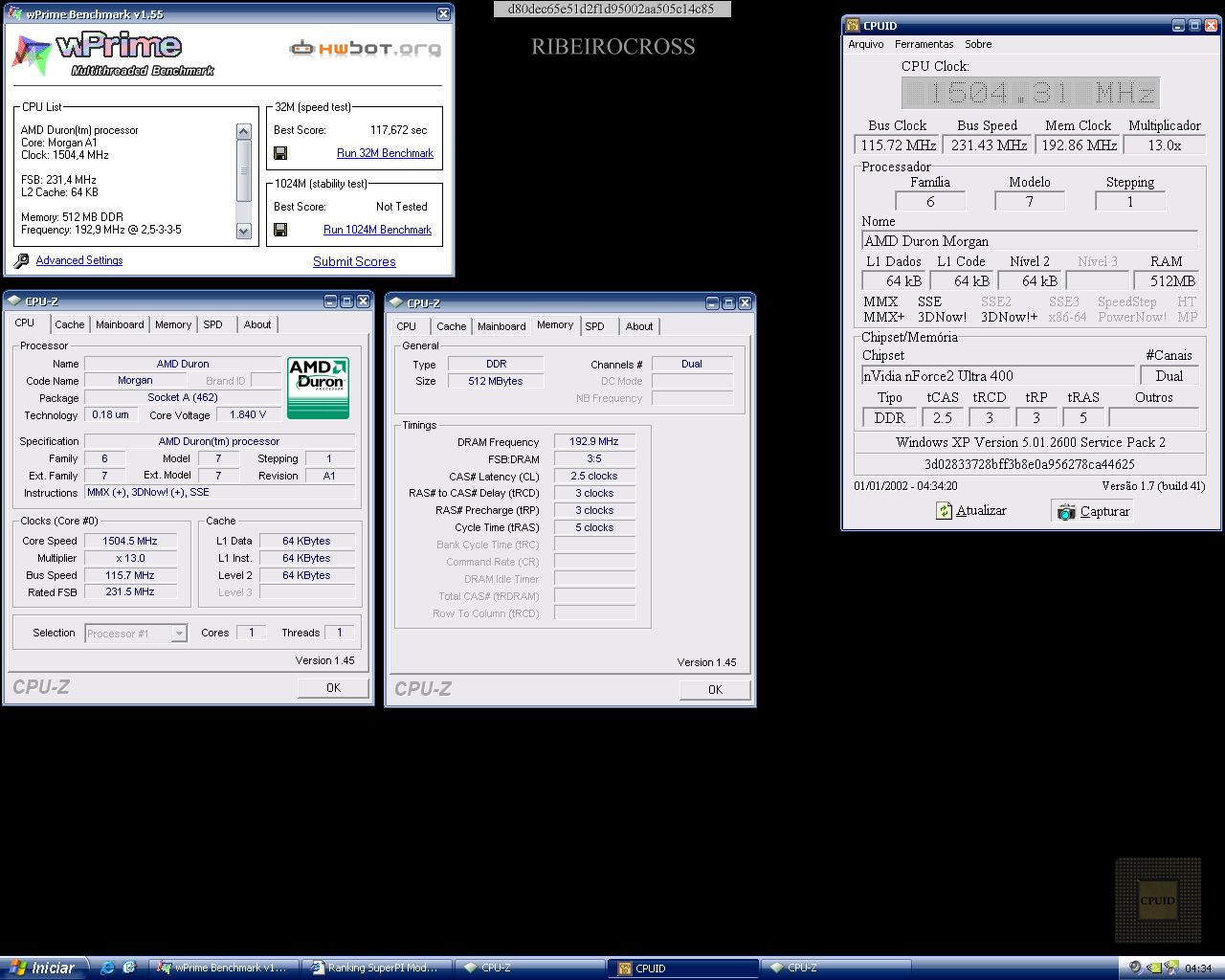
Task: Click the CPU Clock display 1504.31 MHz
Action: [x=1031, y=93]
